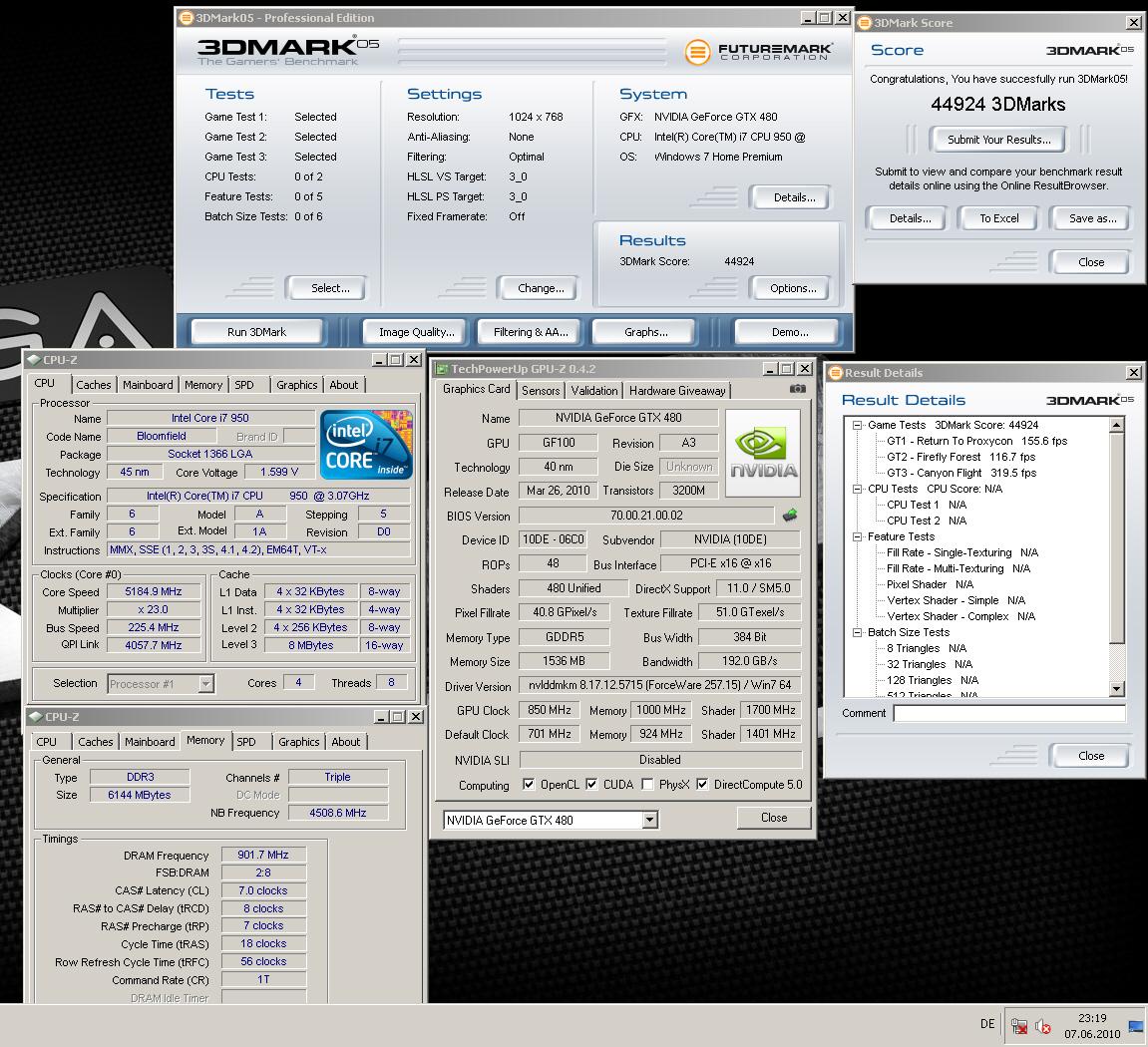Click the 3DMark05 title bar icon
Image resolution: width=1148 pixels, height=1047 pixels.
(x=187, y=18)
